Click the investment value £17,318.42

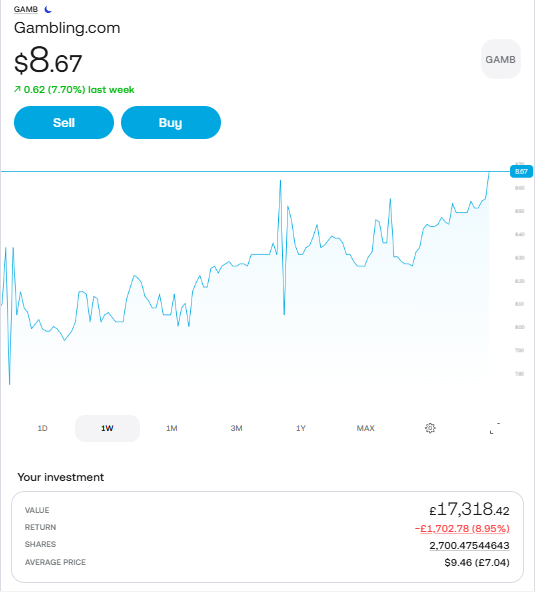(469, 509)
